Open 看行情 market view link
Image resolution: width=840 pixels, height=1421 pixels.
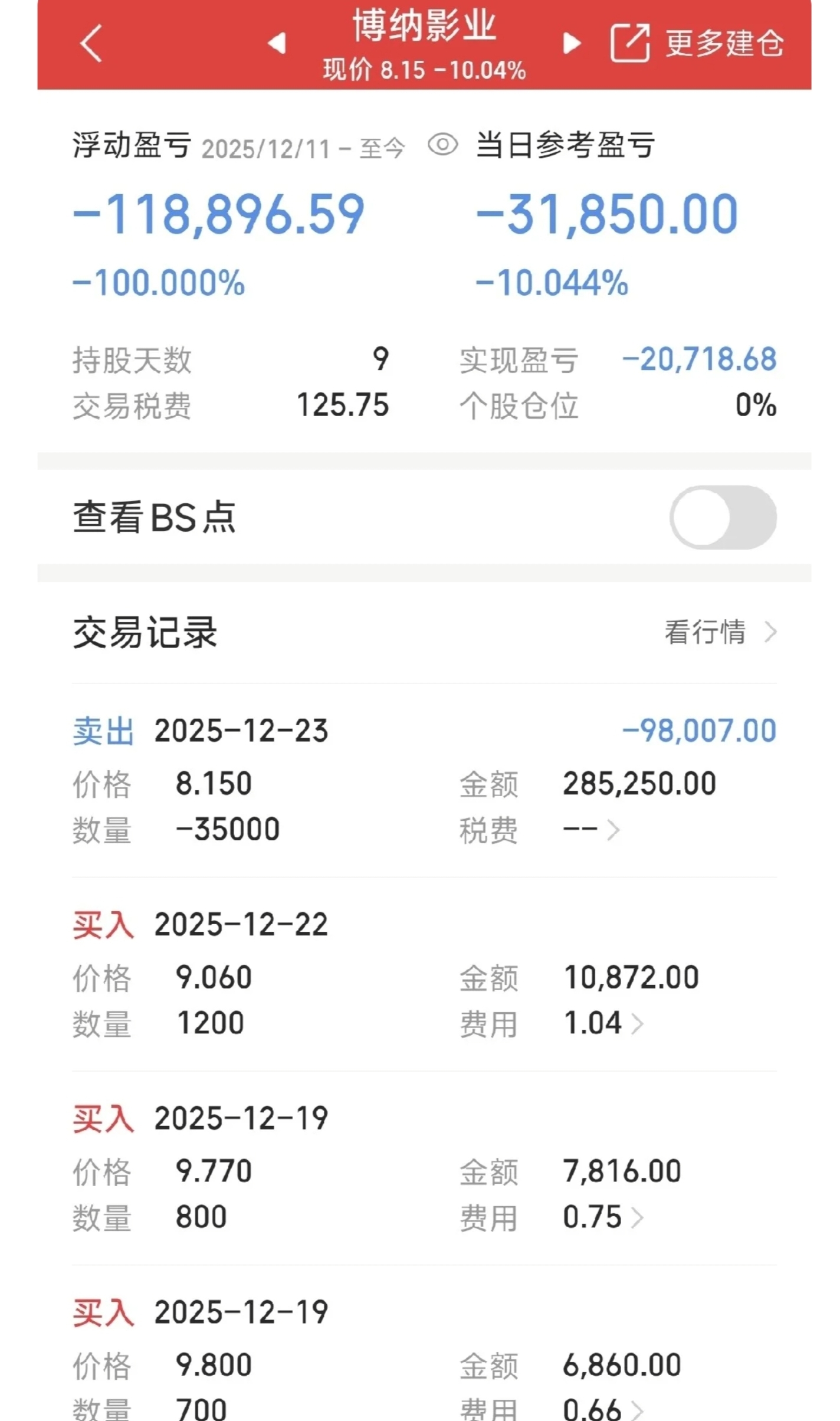click(705, 632)
